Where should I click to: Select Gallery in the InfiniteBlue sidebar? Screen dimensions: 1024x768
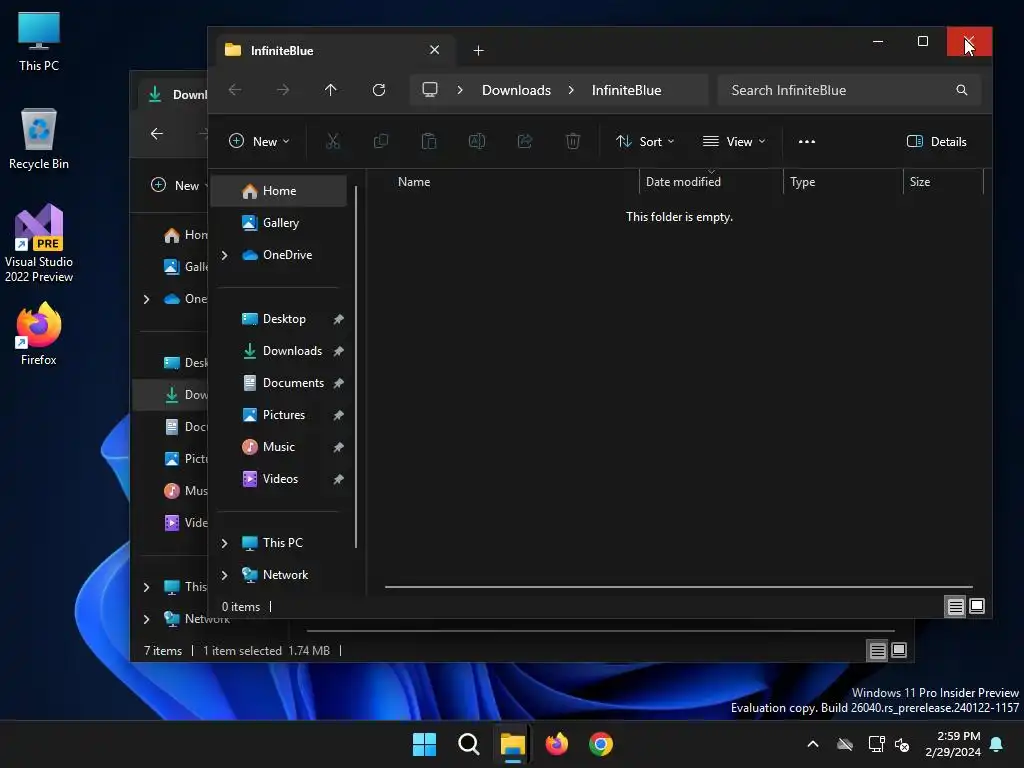click(x=280, y=223)
